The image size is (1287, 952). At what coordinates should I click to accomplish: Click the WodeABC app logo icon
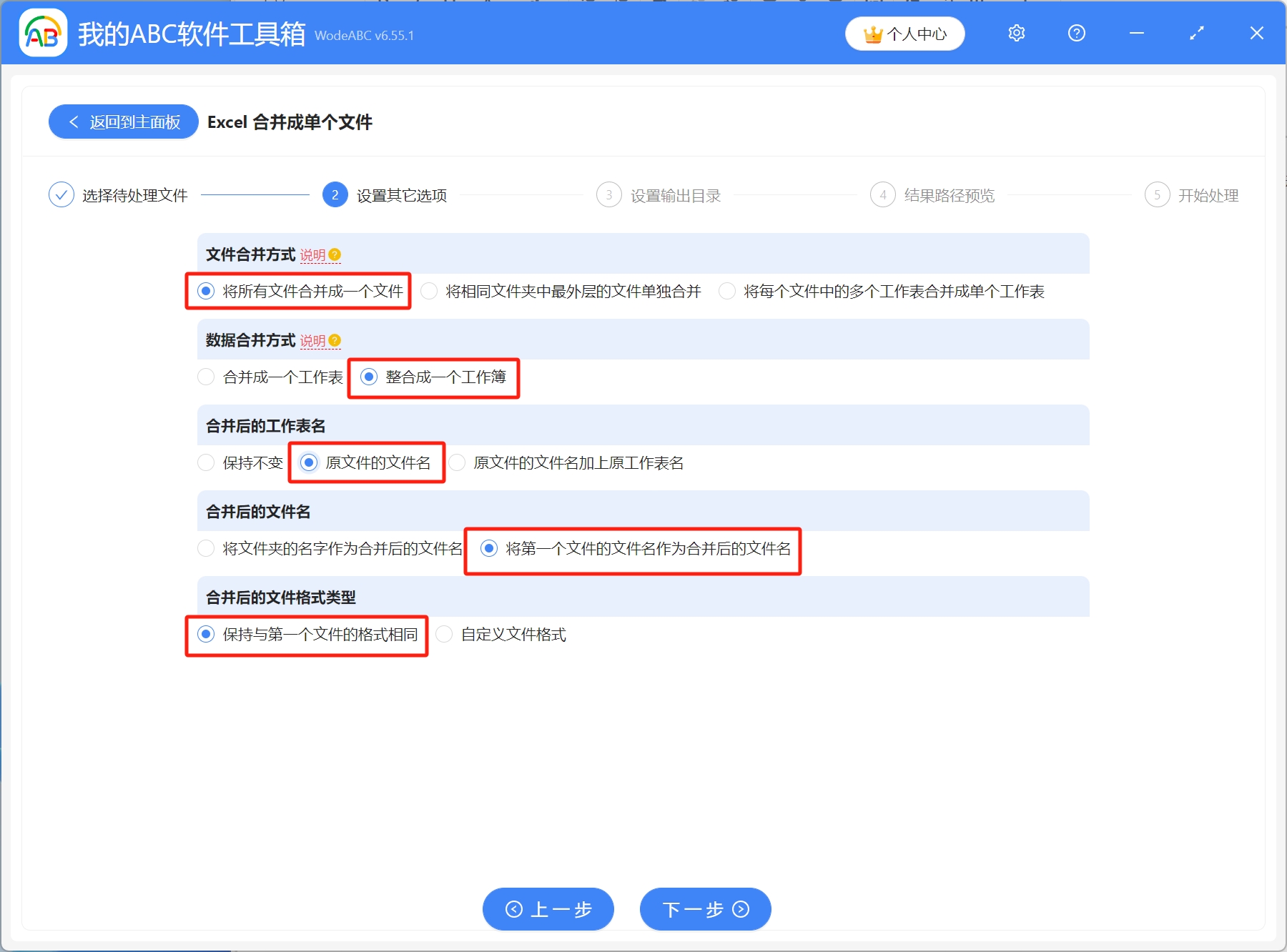[x=43, y=33]
